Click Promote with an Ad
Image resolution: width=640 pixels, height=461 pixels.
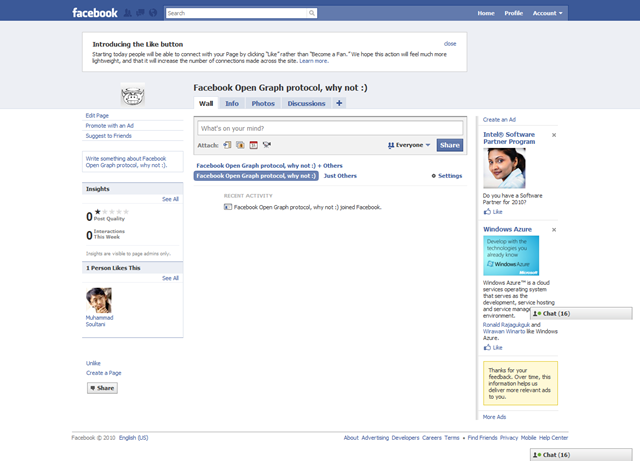coord(110,126)
